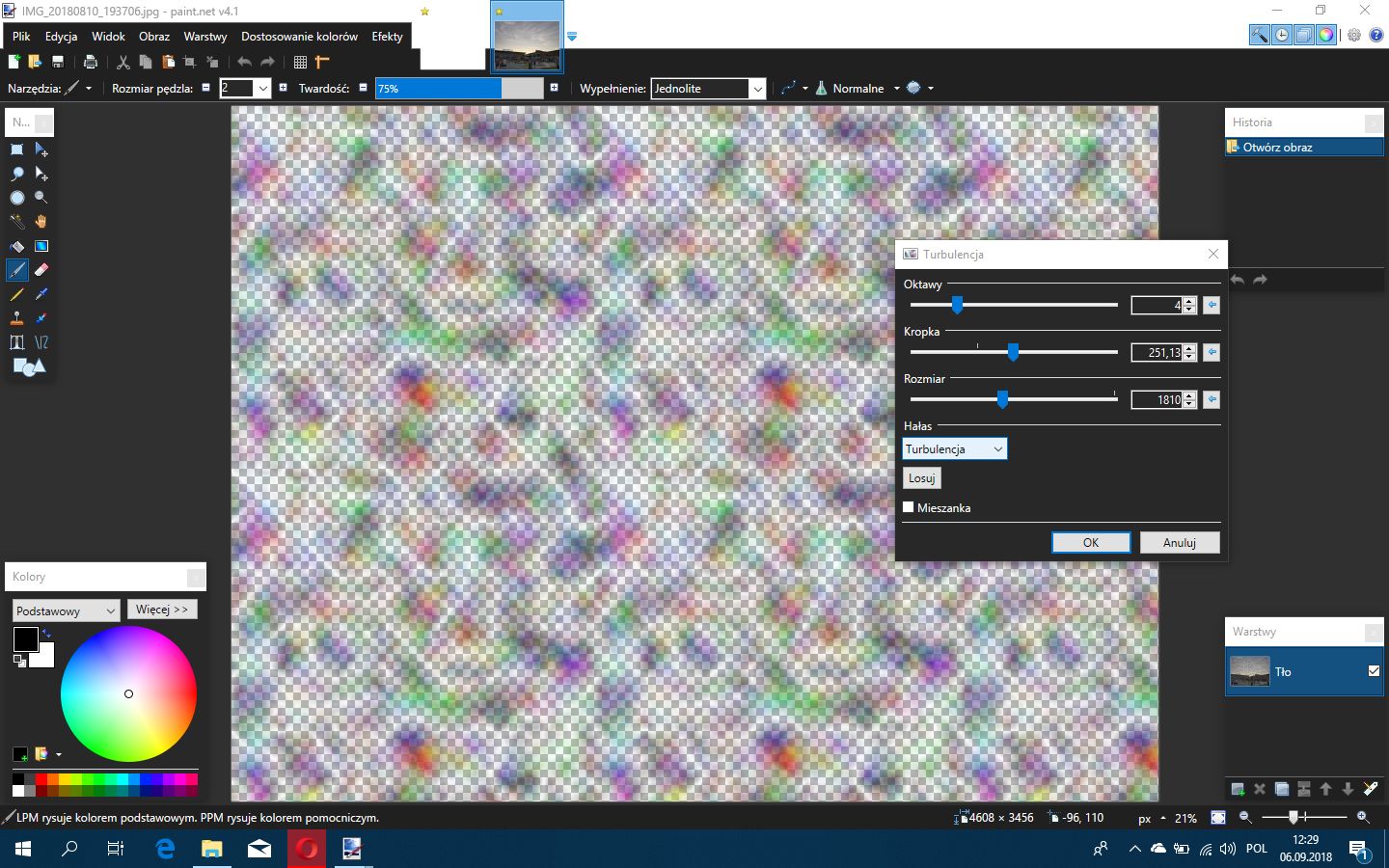Screen dimensions: 1389x868
Task: Duplicate layer icon in Warstwy panel
Action: (1282, 789)
